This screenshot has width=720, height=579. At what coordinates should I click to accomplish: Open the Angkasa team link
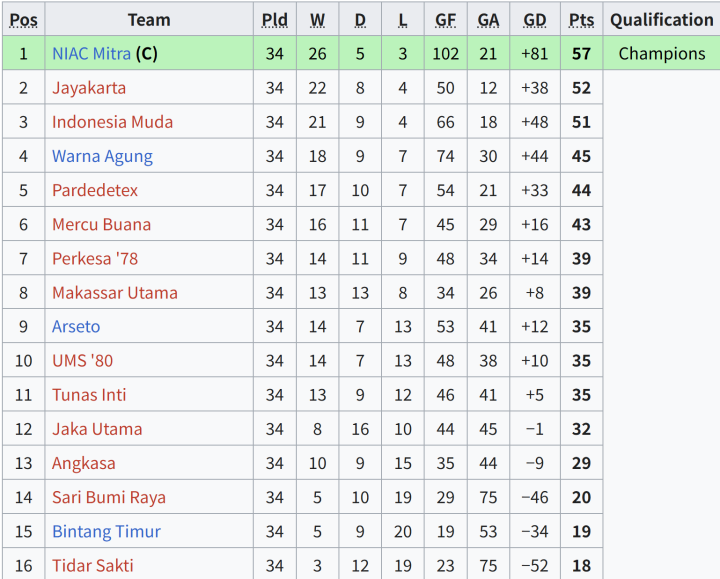pos(84,464)
